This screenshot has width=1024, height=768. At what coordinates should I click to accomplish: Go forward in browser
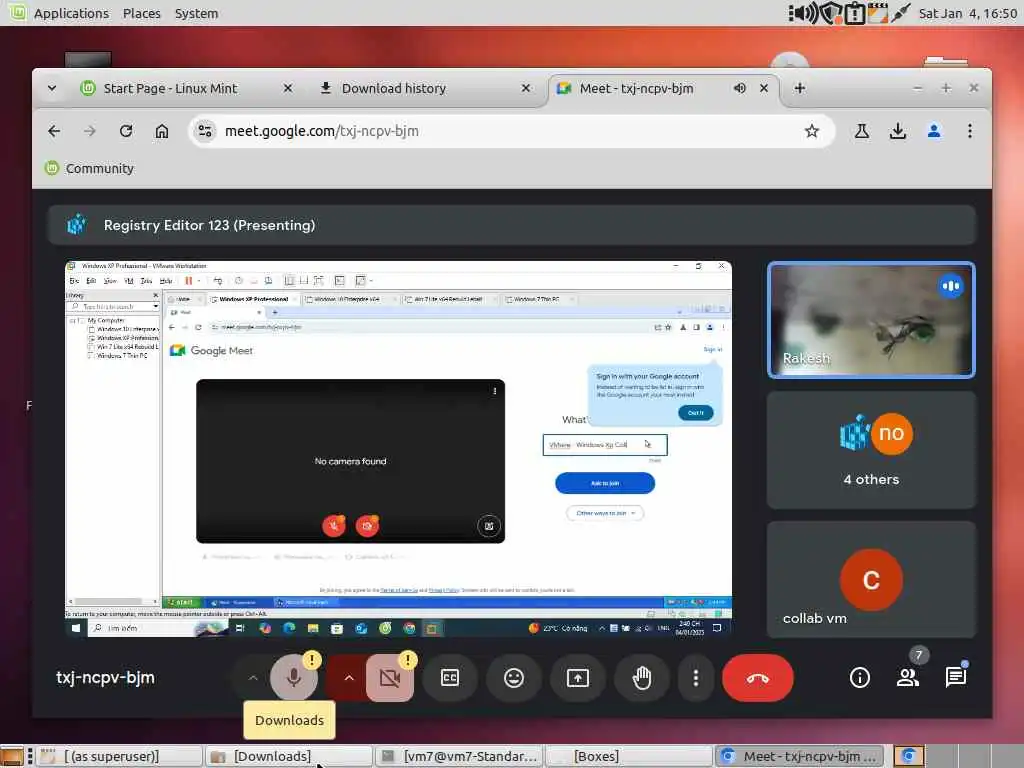89,131
